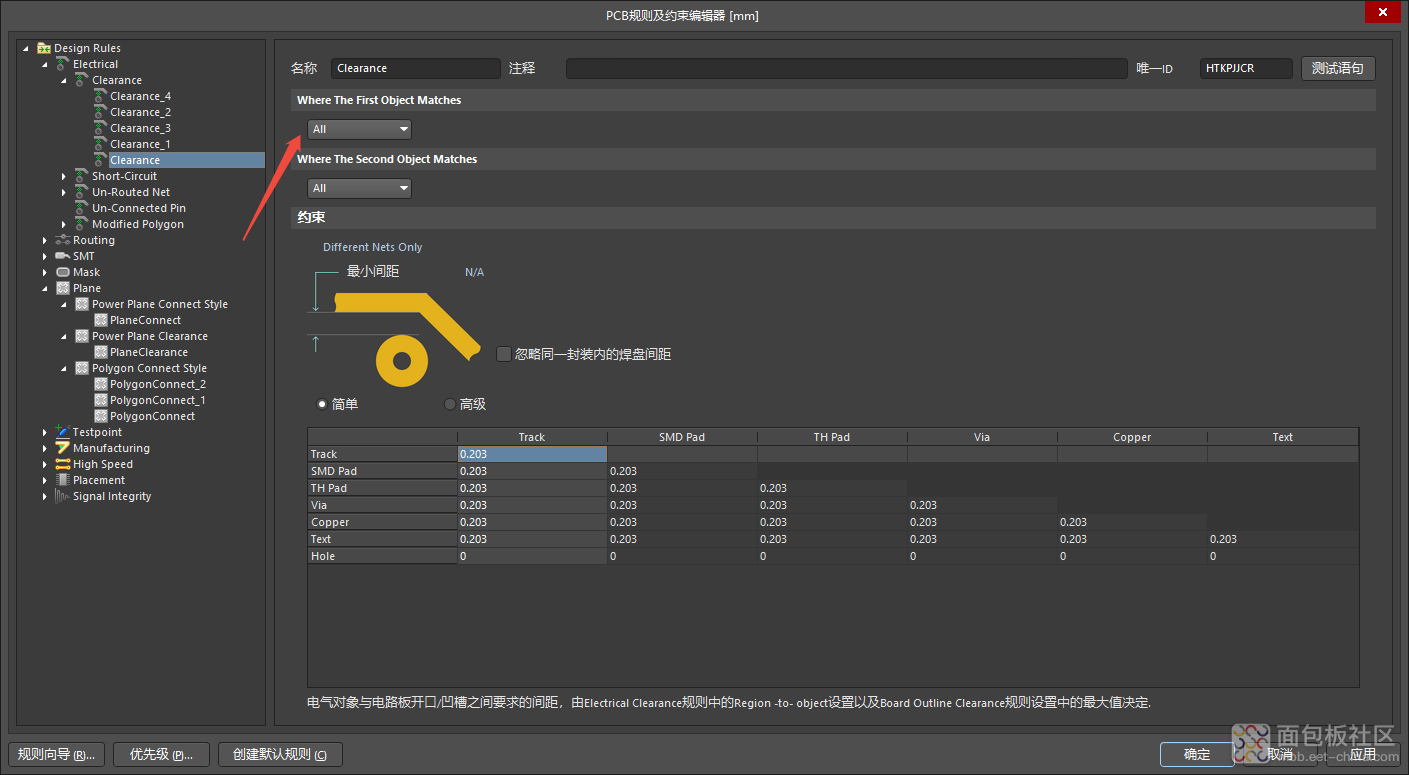Click the High Speed category icon
Image resolution: width=1409 pixels, height=775 pixels.
pos(63,464)
